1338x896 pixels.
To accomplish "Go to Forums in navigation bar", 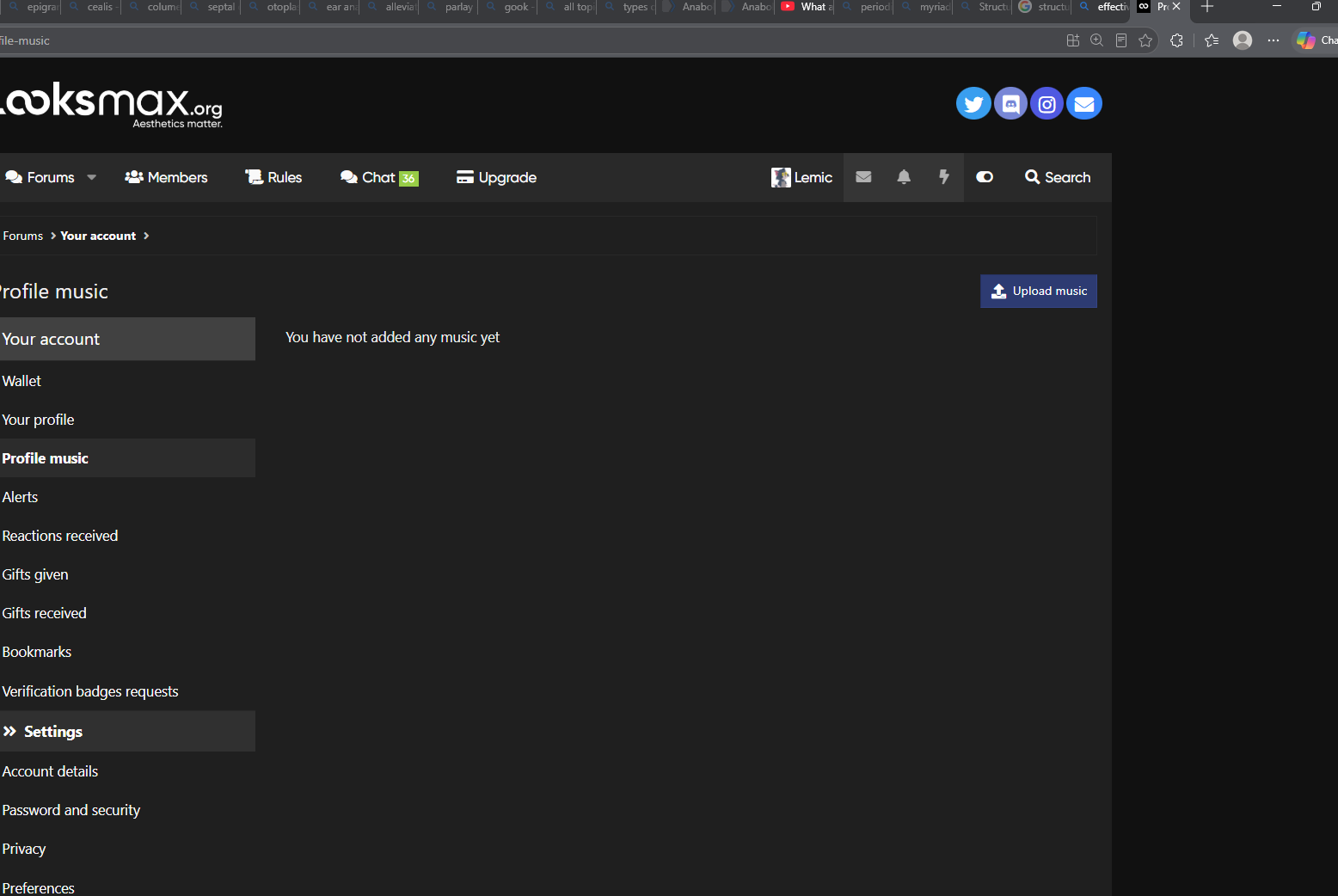I will [40, 177].
